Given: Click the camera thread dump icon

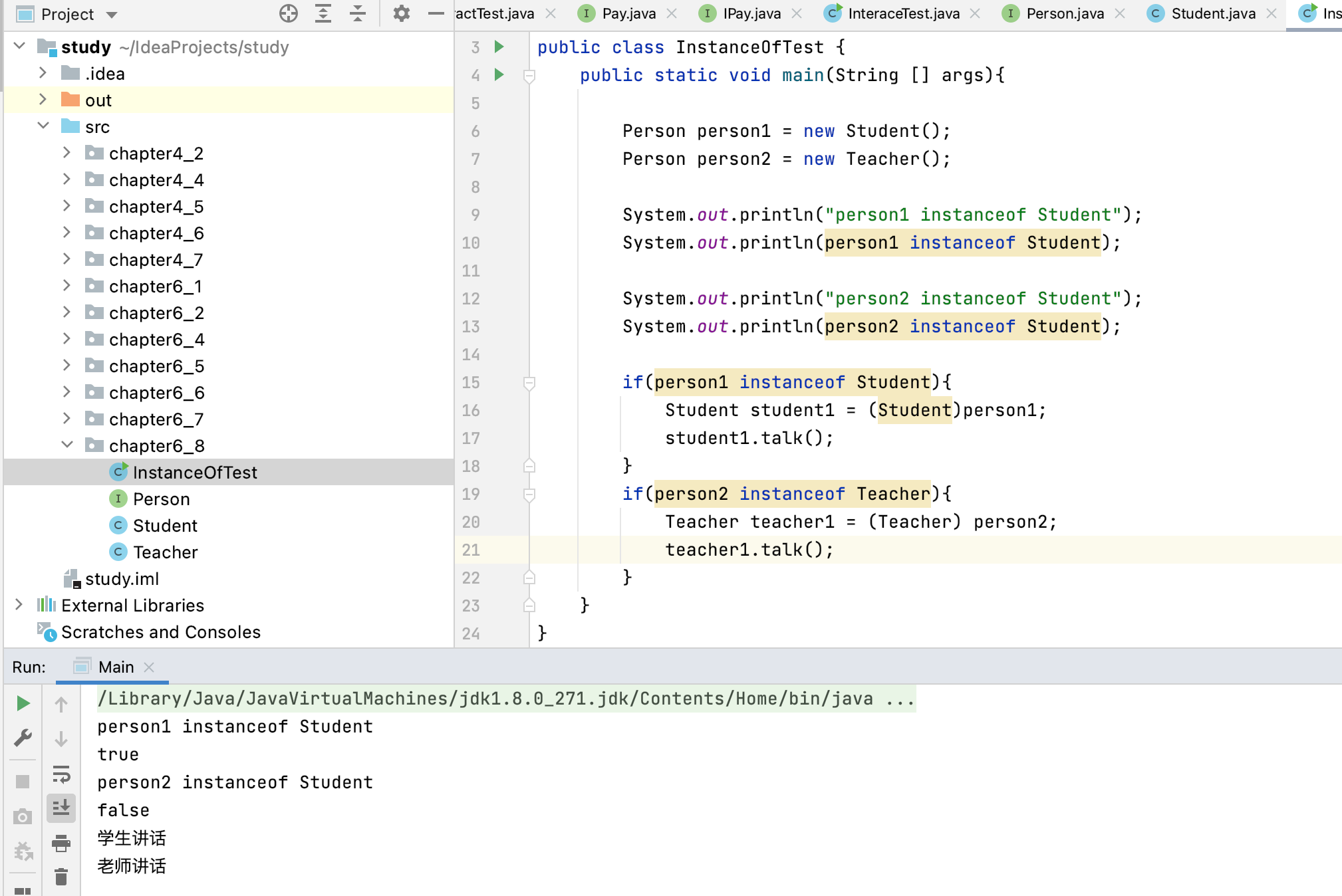Looking at the screenshot, I should point(23,816).
